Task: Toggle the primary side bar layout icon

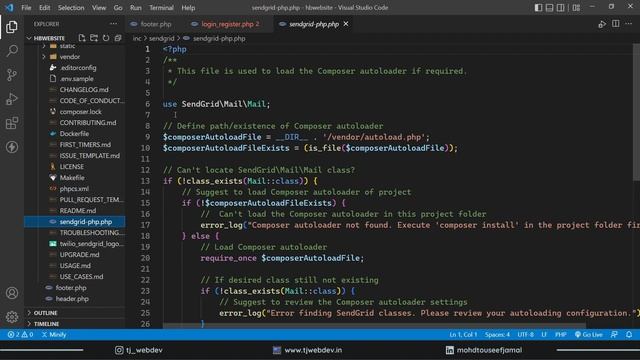Action: tap(538, 8)
